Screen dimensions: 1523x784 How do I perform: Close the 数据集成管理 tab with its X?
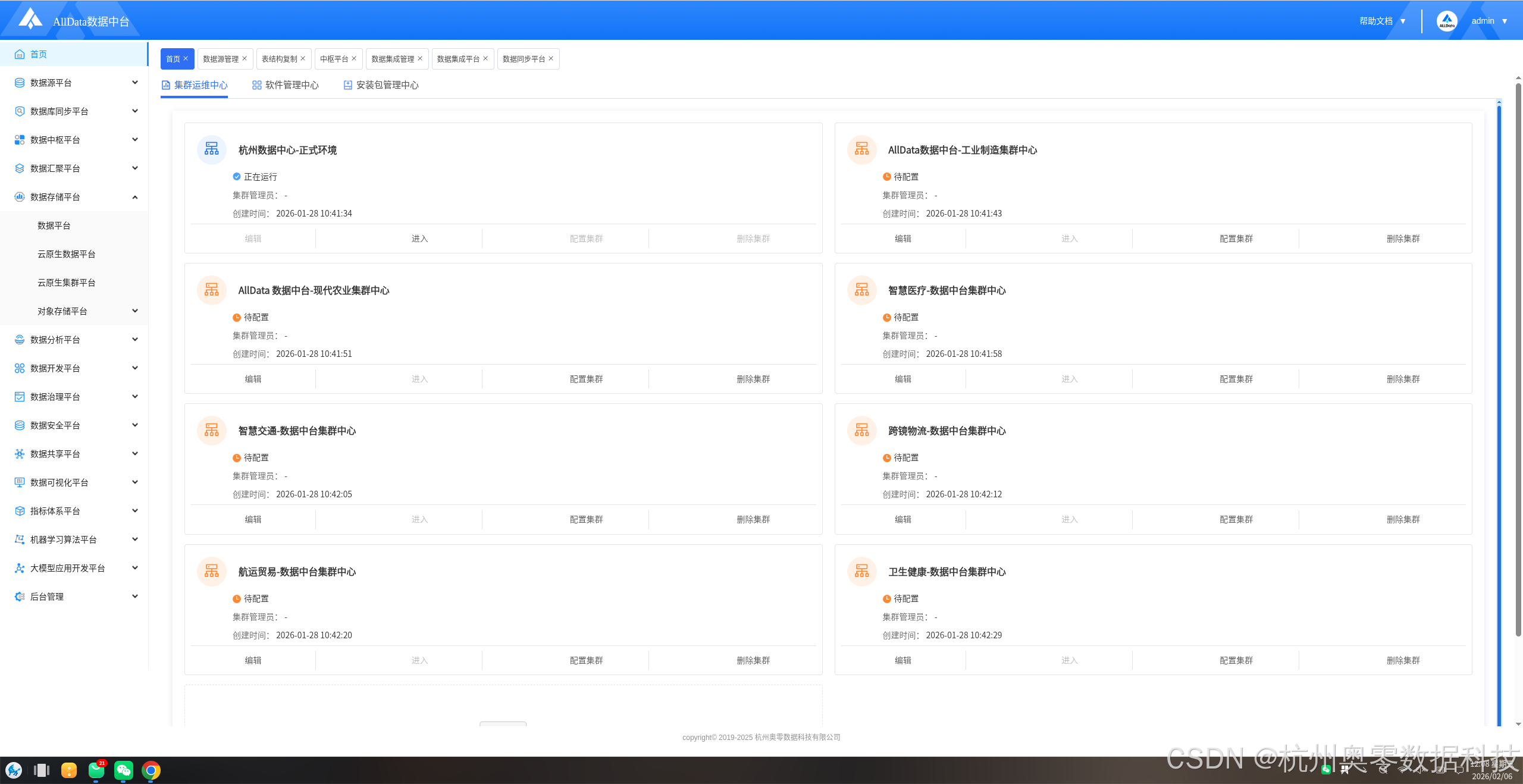pos(420,58)
